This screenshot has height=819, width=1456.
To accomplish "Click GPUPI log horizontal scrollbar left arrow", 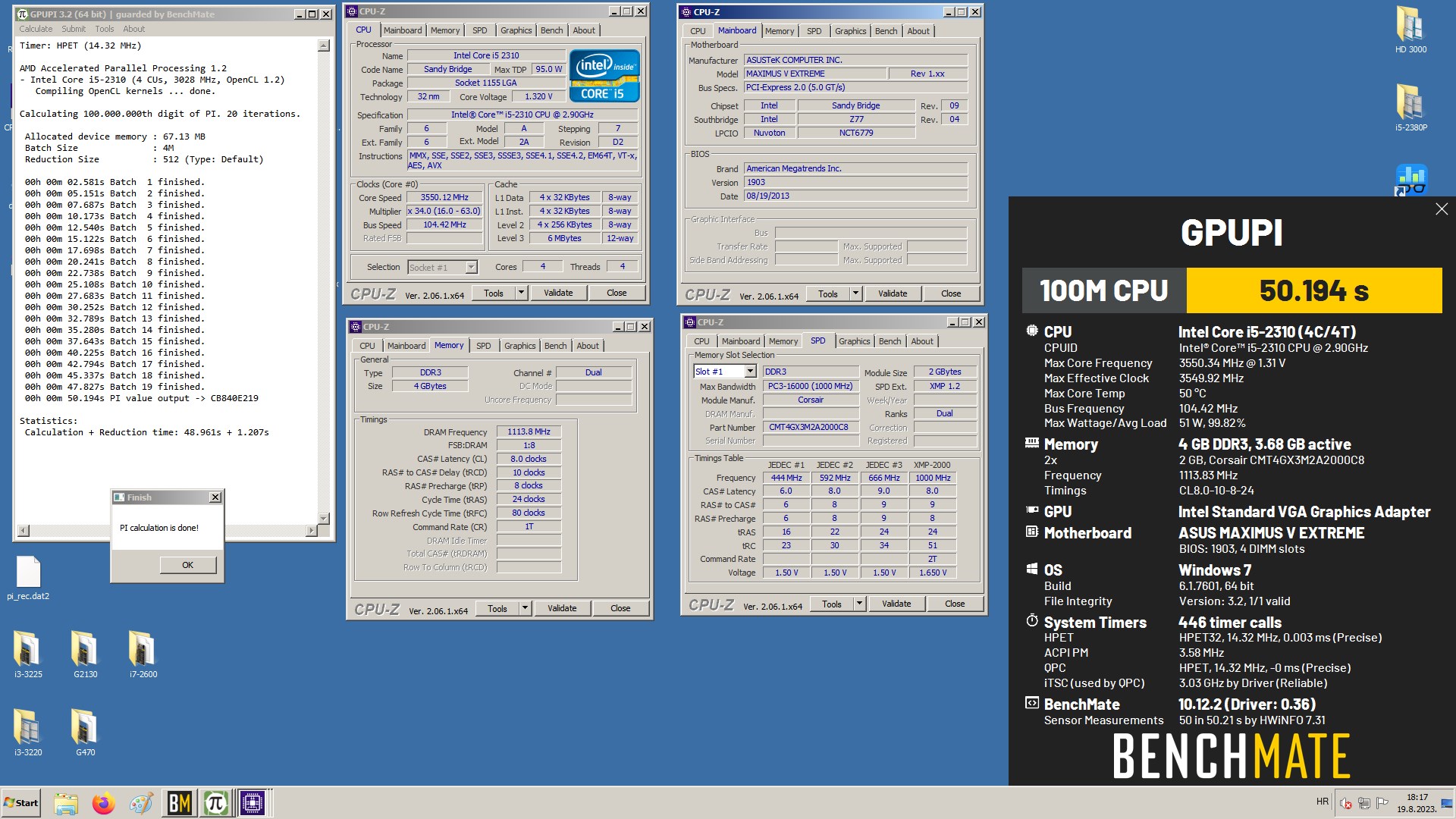I will 23,531.
